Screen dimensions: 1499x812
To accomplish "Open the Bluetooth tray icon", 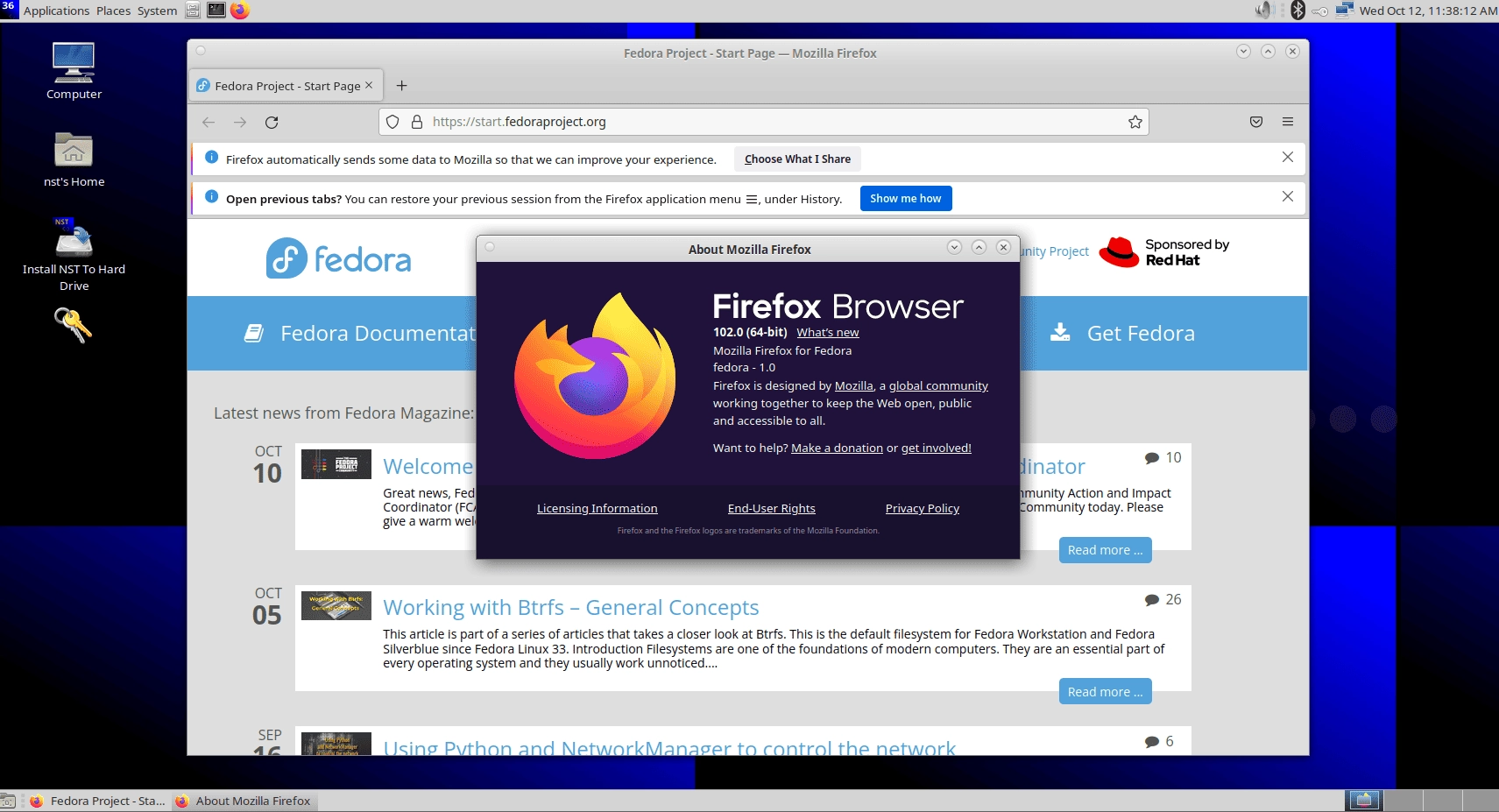I will click(1297, 11).
